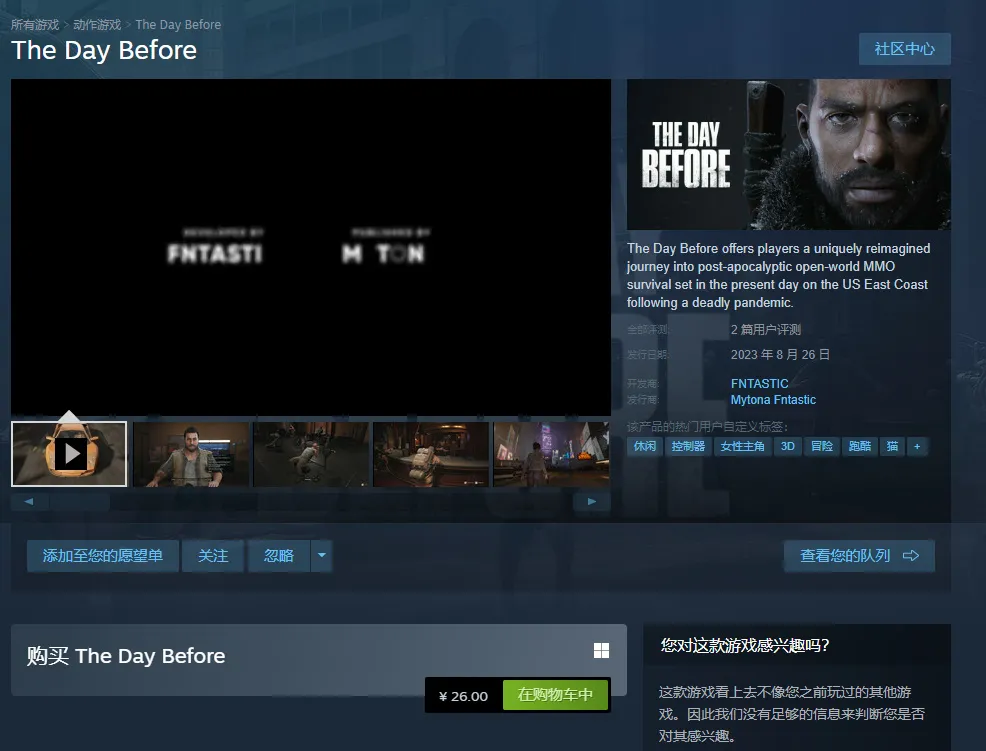The width and height of the screenshot is (986, 751).
Task: Open publisher Mytona Fntastic link
Action: click(773, 400)
